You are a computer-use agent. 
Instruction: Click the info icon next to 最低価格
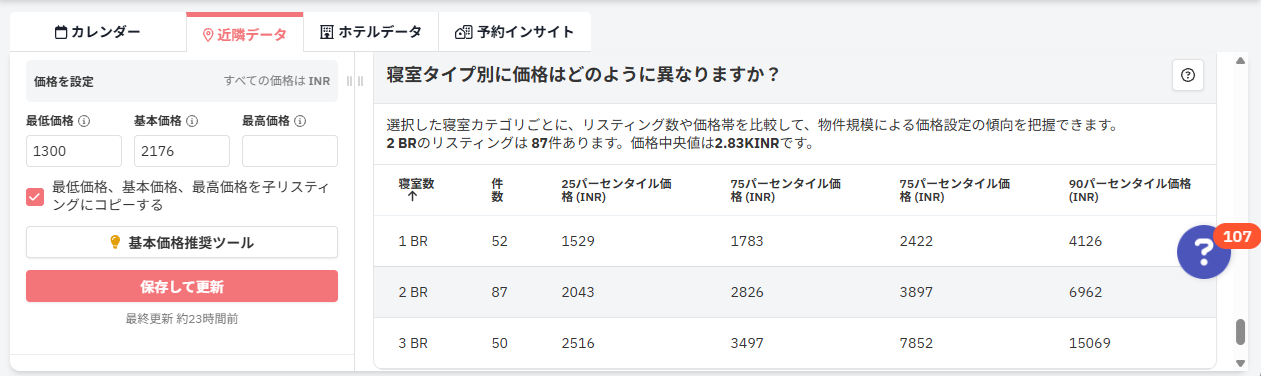[x=84, y=121]
